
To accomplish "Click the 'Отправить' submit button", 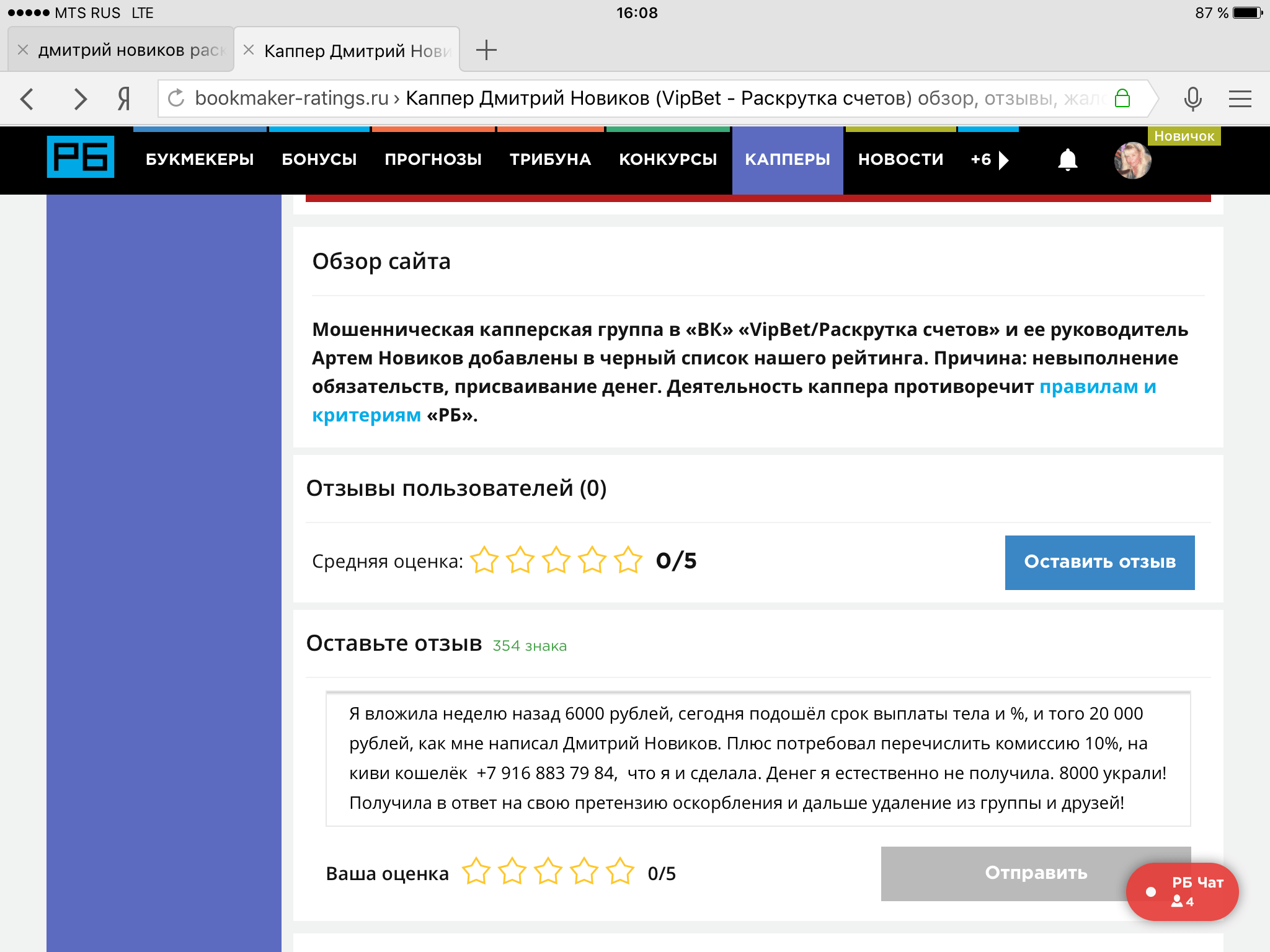I will click(x=1036, y=873).
